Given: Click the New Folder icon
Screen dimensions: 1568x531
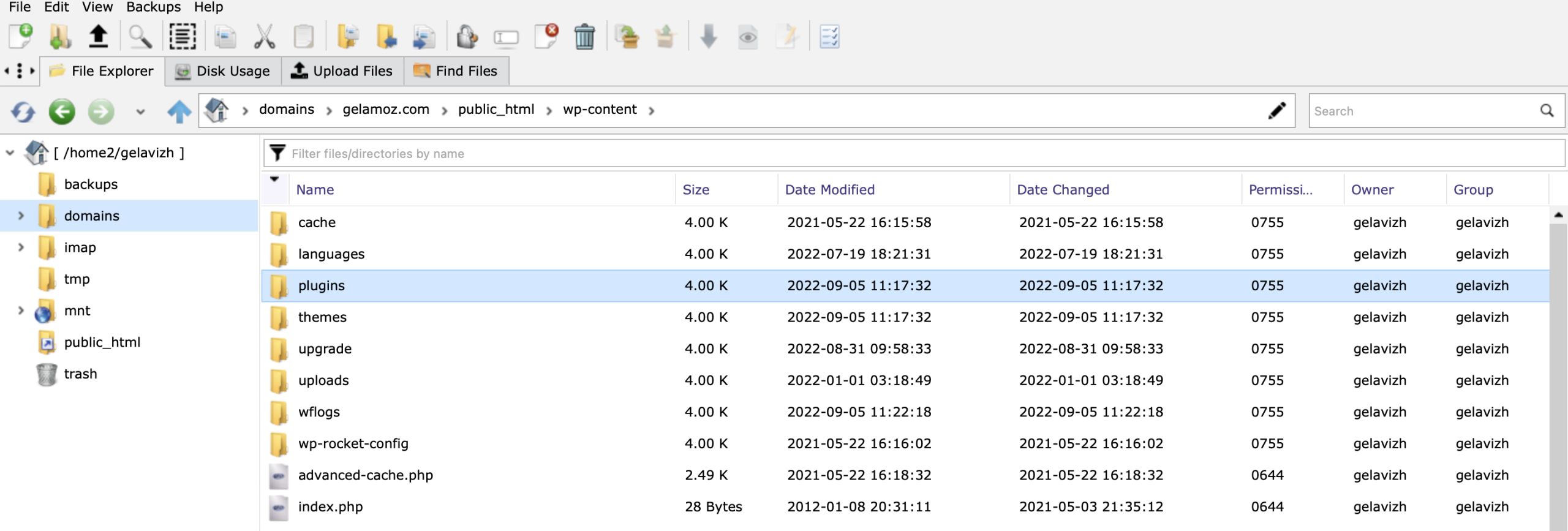Looking at the screenshot, I should tap(59, 36).
